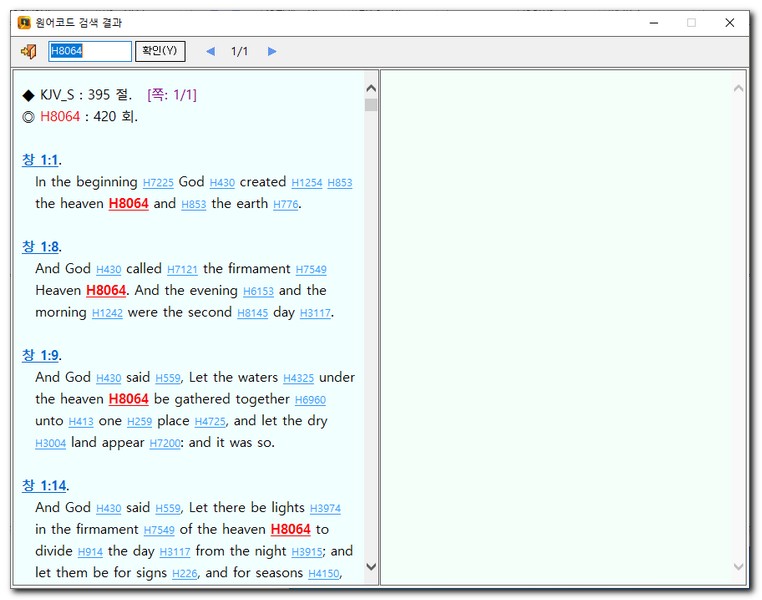Click Strong's code H776 after 'earth'
Viewport: 762px width, 600px height.
point(285,205)
